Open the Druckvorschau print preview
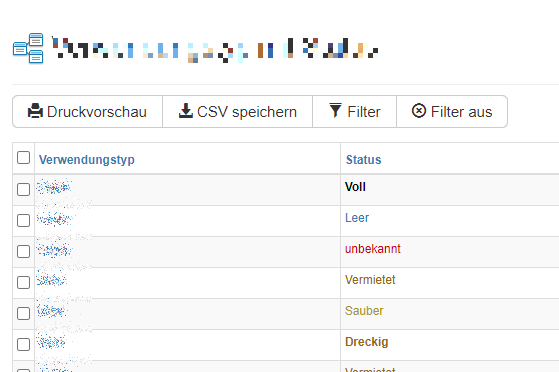Image resolution: width=559 pixels, height=372 pixels. [x=88, y=112]
